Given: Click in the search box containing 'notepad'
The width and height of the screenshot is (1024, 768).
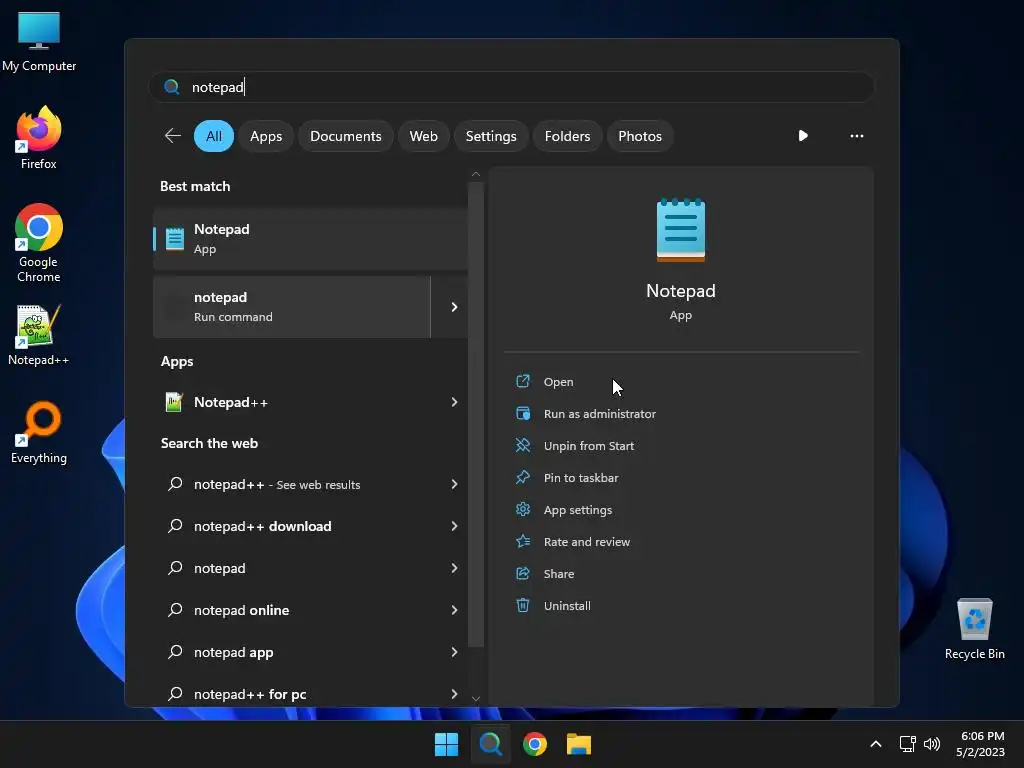Looking at the screenshot, I should [511, 87].
